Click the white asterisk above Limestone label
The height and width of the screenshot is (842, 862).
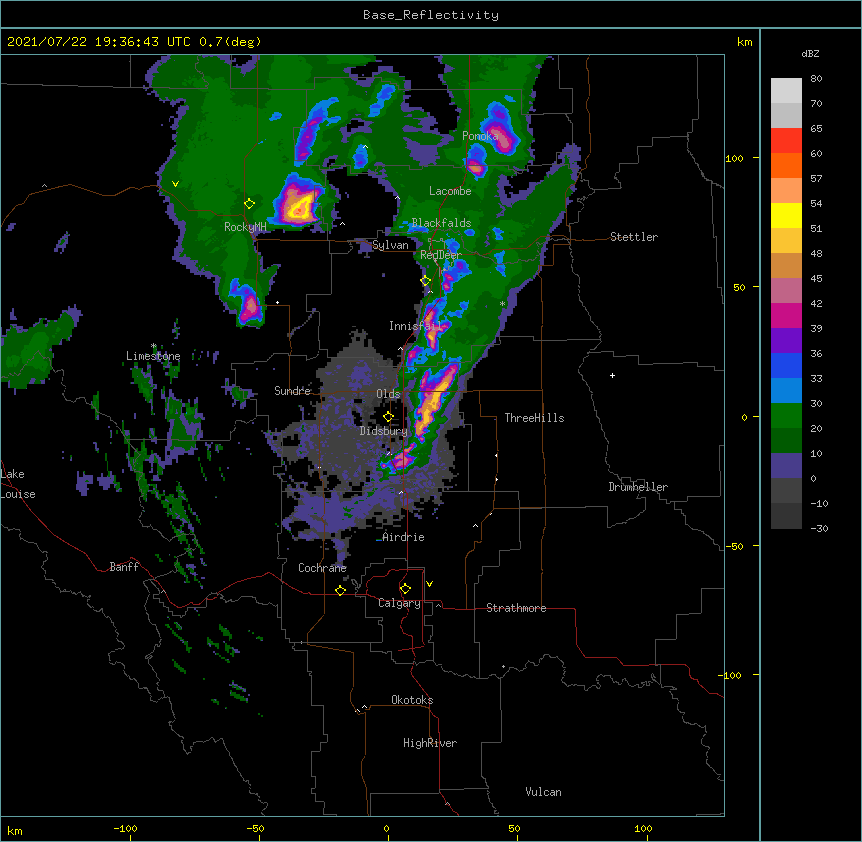click(x=154, y=346)
